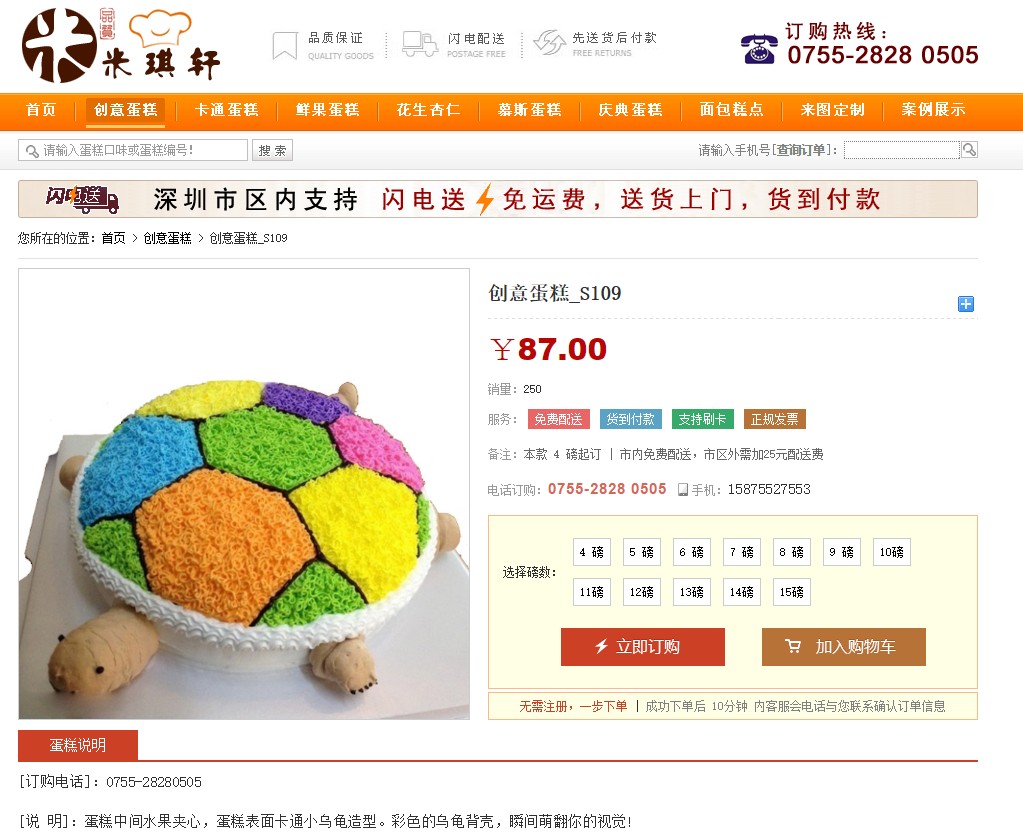
Task: Click the order query magnifier icon
Action: [x=969, y=150]
